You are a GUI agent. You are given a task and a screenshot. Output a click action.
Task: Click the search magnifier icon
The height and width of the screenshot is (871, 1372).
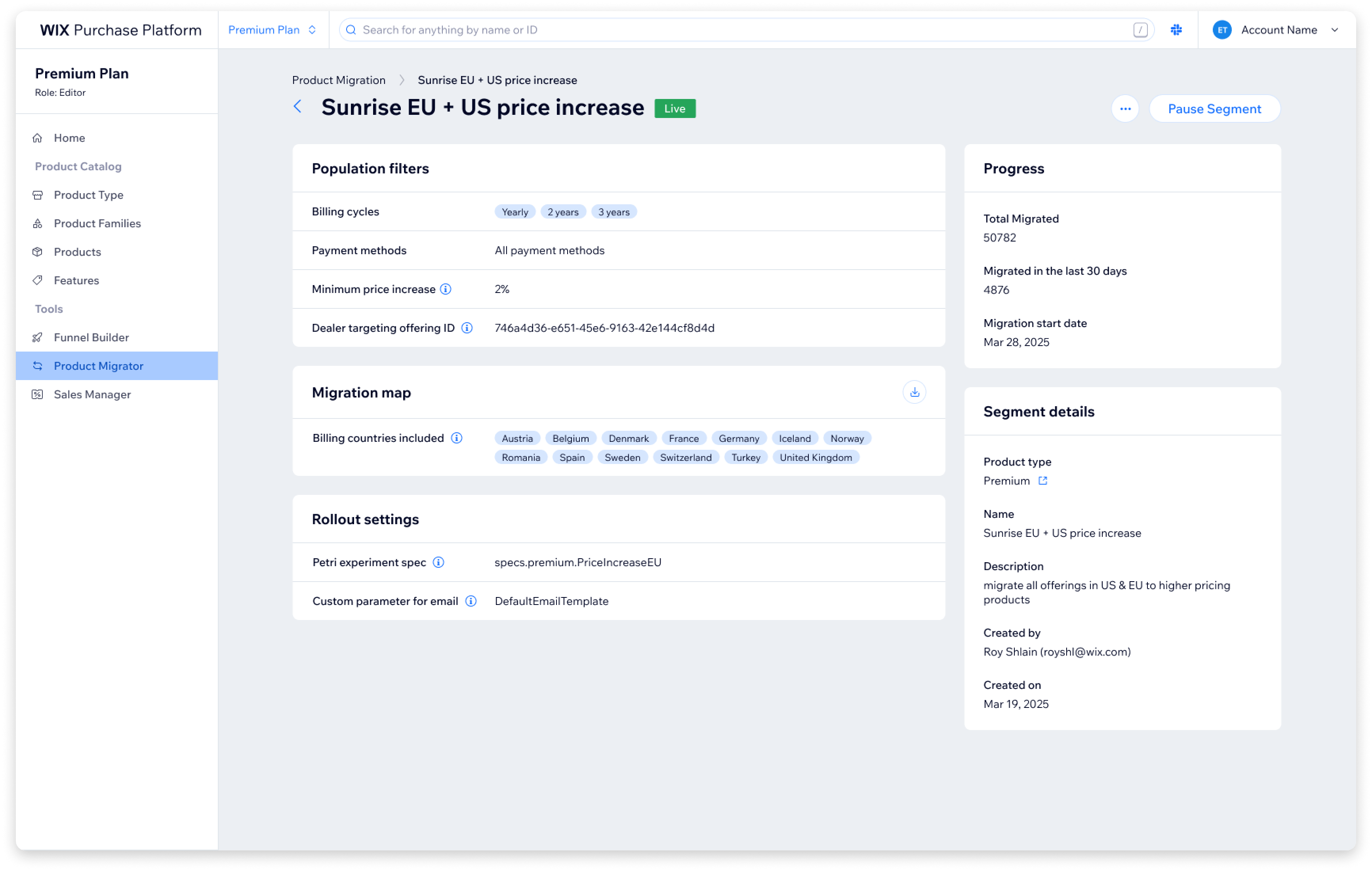click(351, 30)
